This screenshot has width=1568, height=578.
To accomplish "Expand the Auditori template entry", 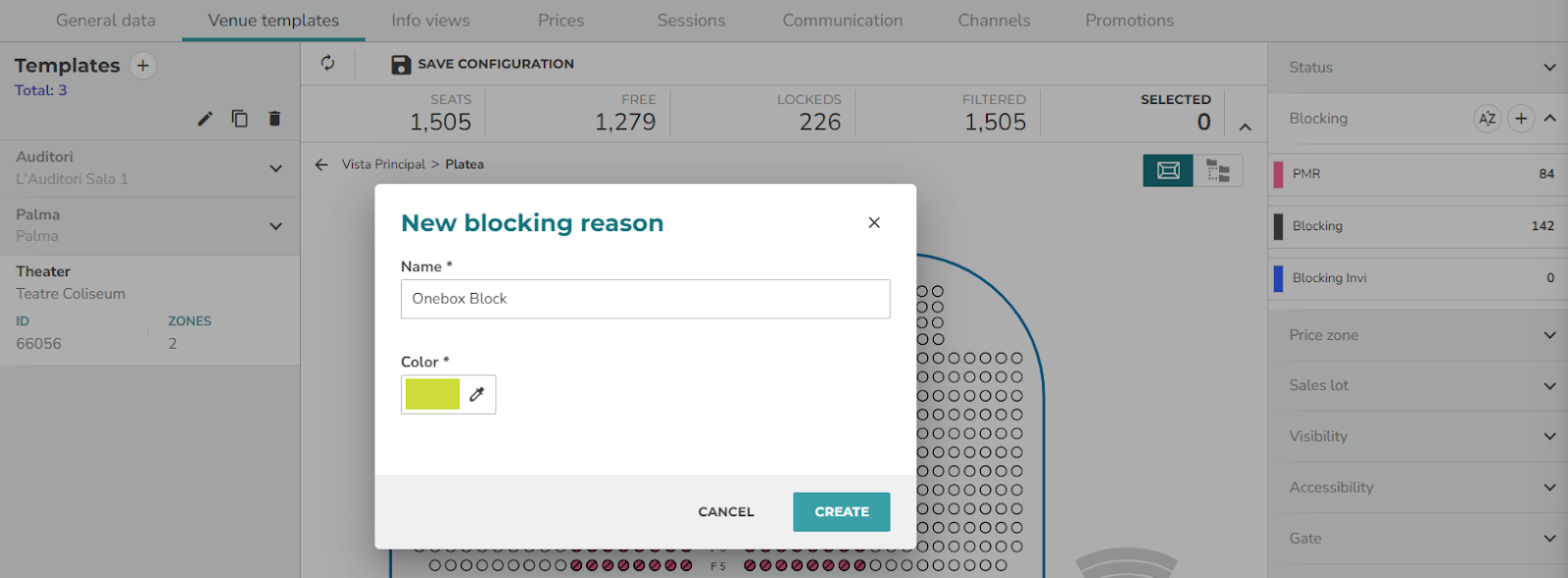I will coord(276,169).
